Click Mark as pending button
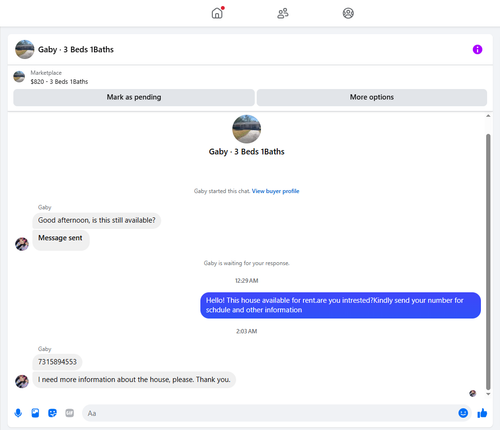 [134, 97]
